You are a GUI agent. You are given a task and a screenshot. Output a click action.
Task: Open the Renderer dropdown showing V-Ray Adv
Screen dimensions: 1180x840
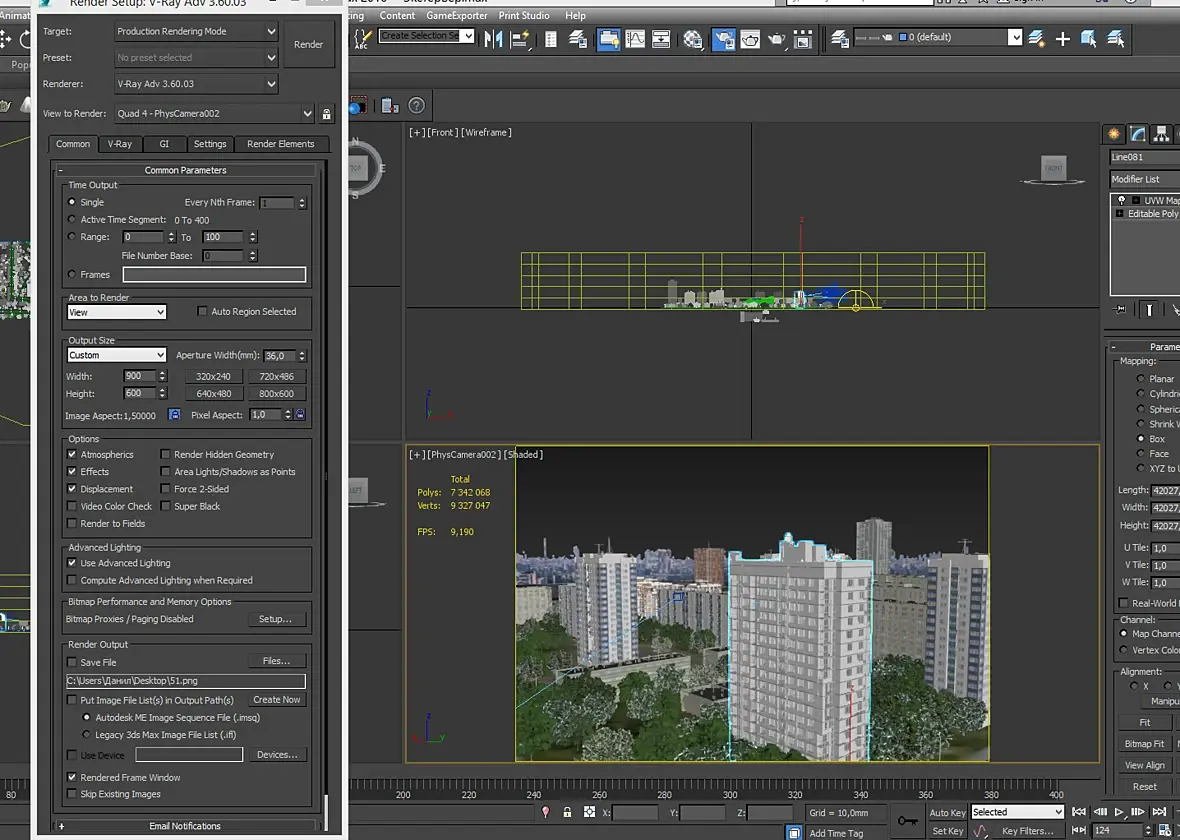(x=196, y=85)
